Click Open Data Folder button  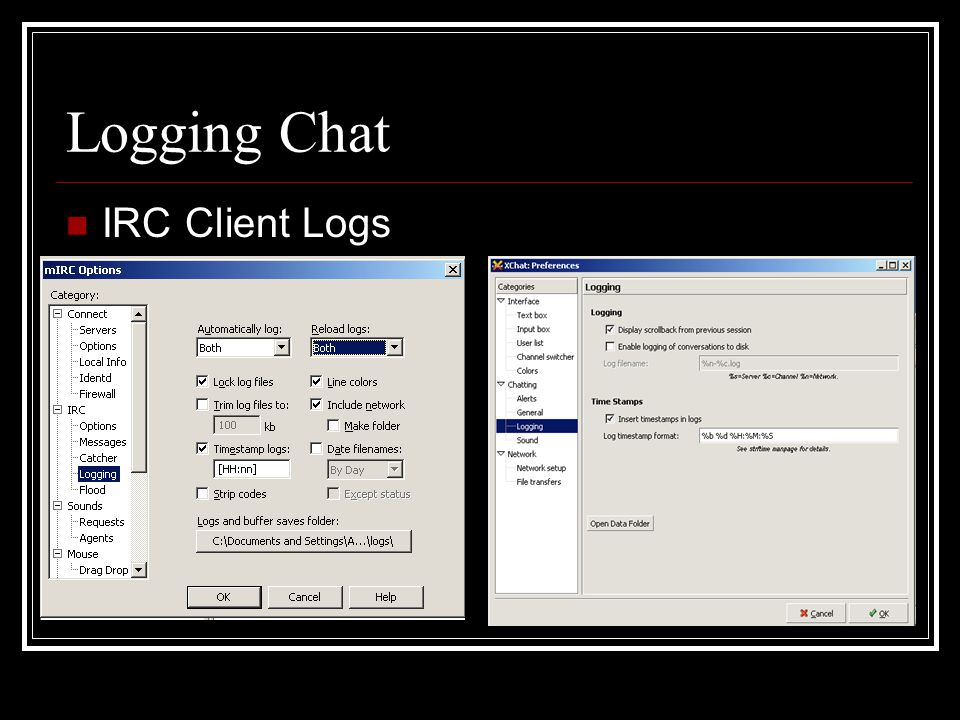coord(620,523)
